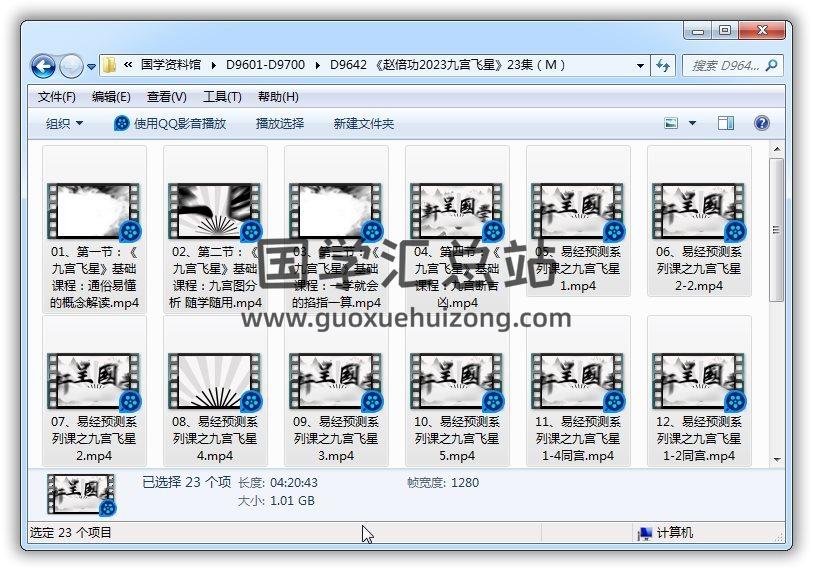The height and width of the screenshot is (571, 813).
Task: Click the 计算机 icon in status bar
Action: click(645, 533)
